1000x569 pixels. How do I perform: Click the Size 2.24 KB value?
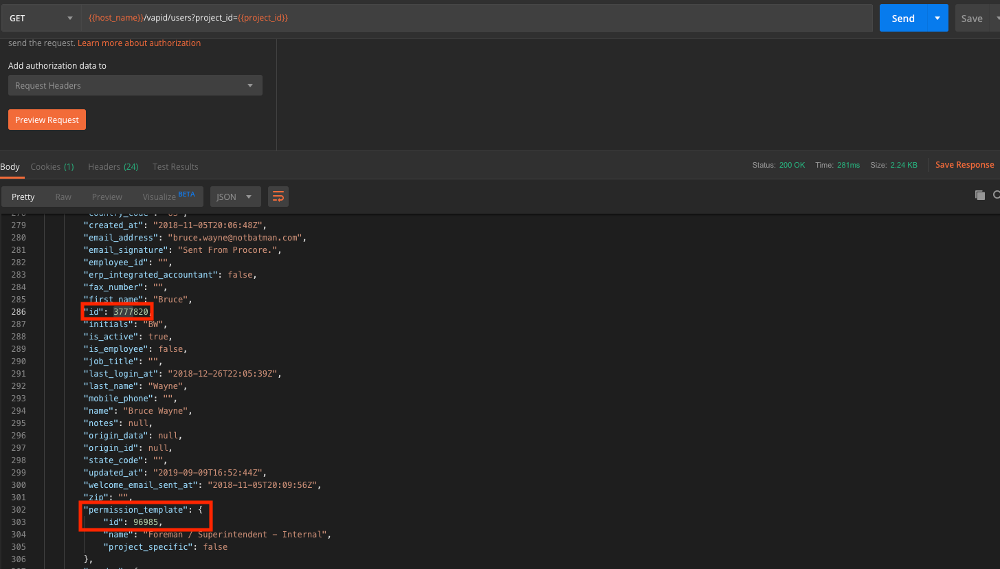(x=904, y=165)
